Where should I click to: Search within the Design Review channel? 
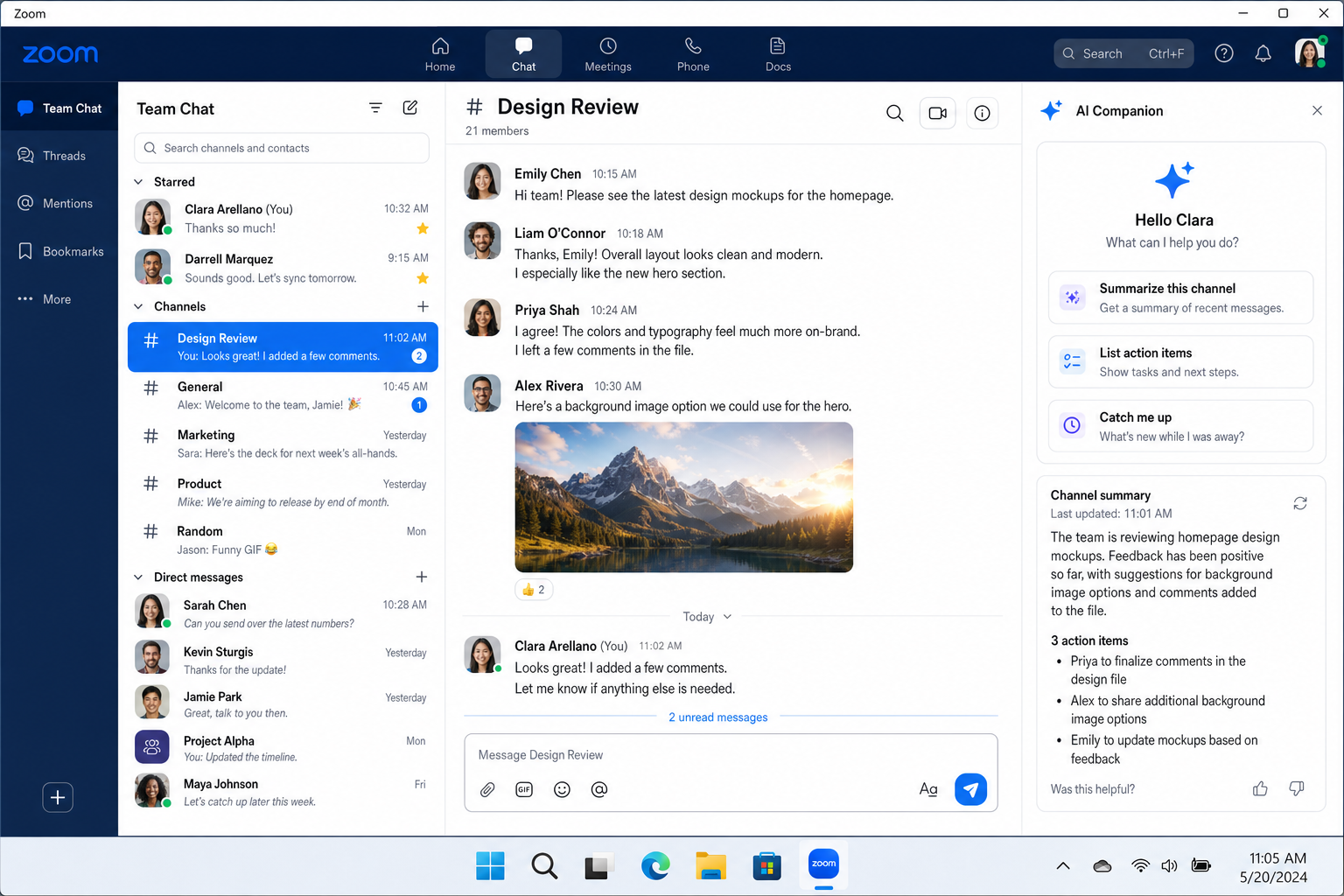894,113
